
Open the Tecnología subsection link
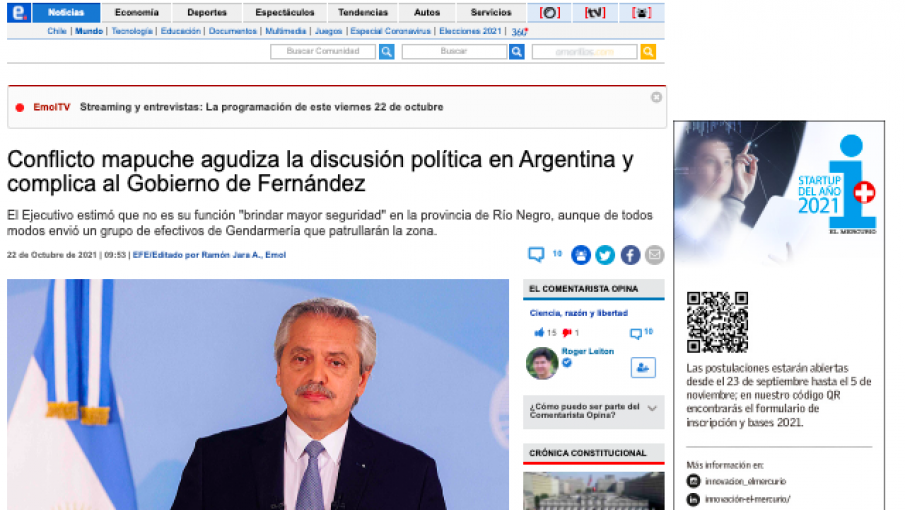[x=132, y=31]
